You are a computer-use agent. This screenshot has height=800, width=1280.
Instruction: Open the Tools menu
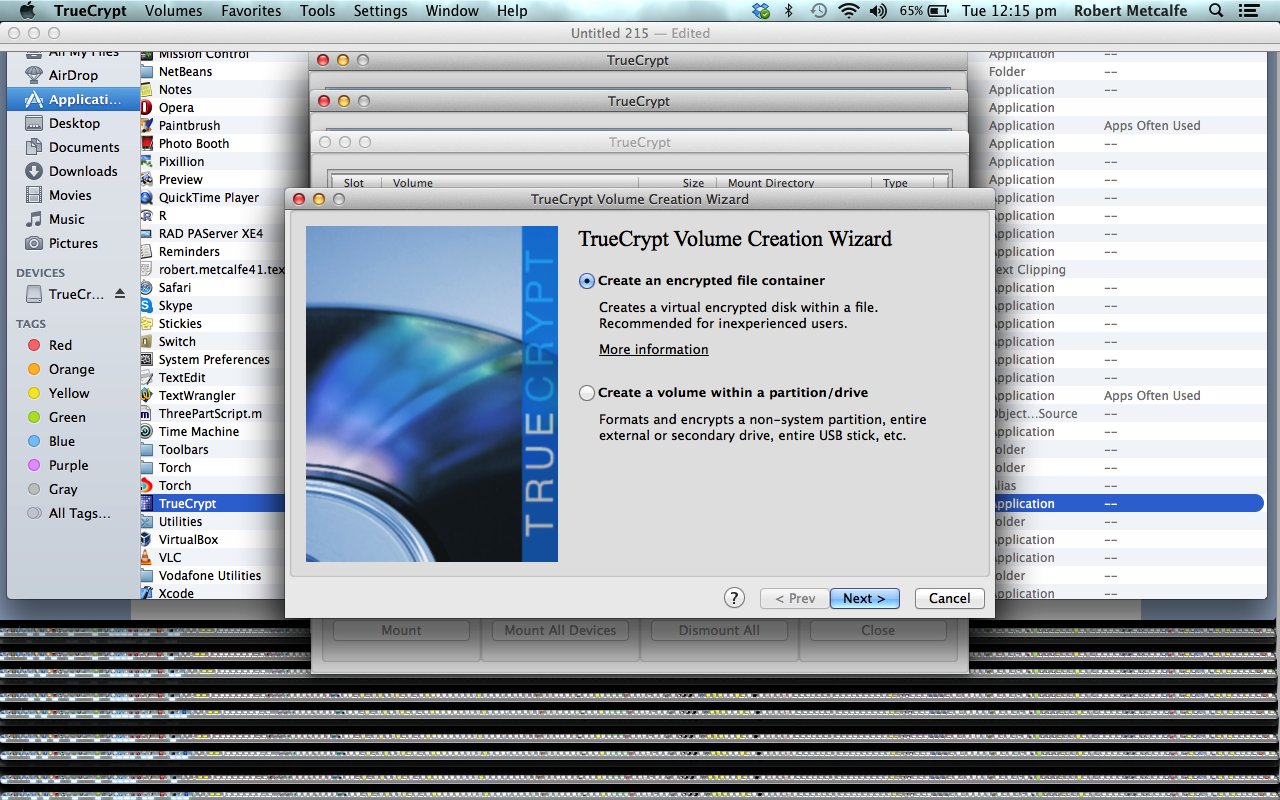pos(317,11)
